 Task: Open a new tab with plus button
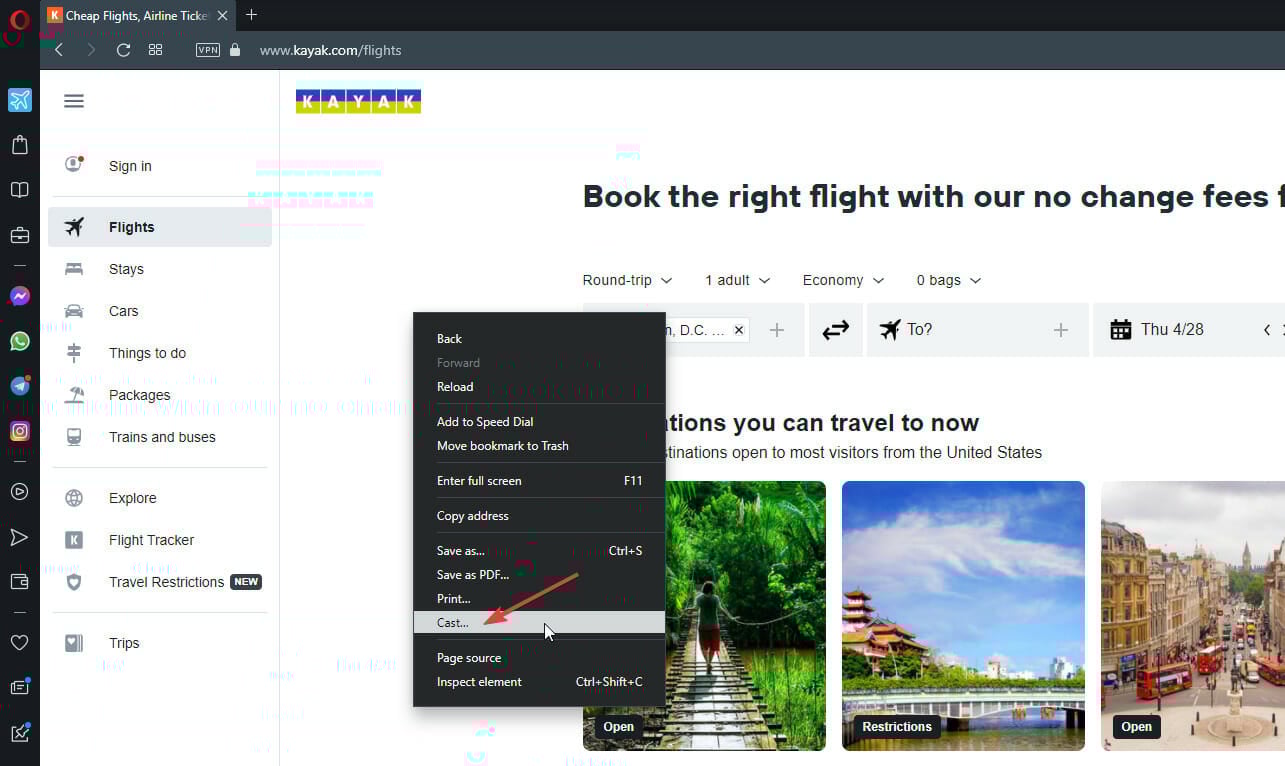[251, 15]
